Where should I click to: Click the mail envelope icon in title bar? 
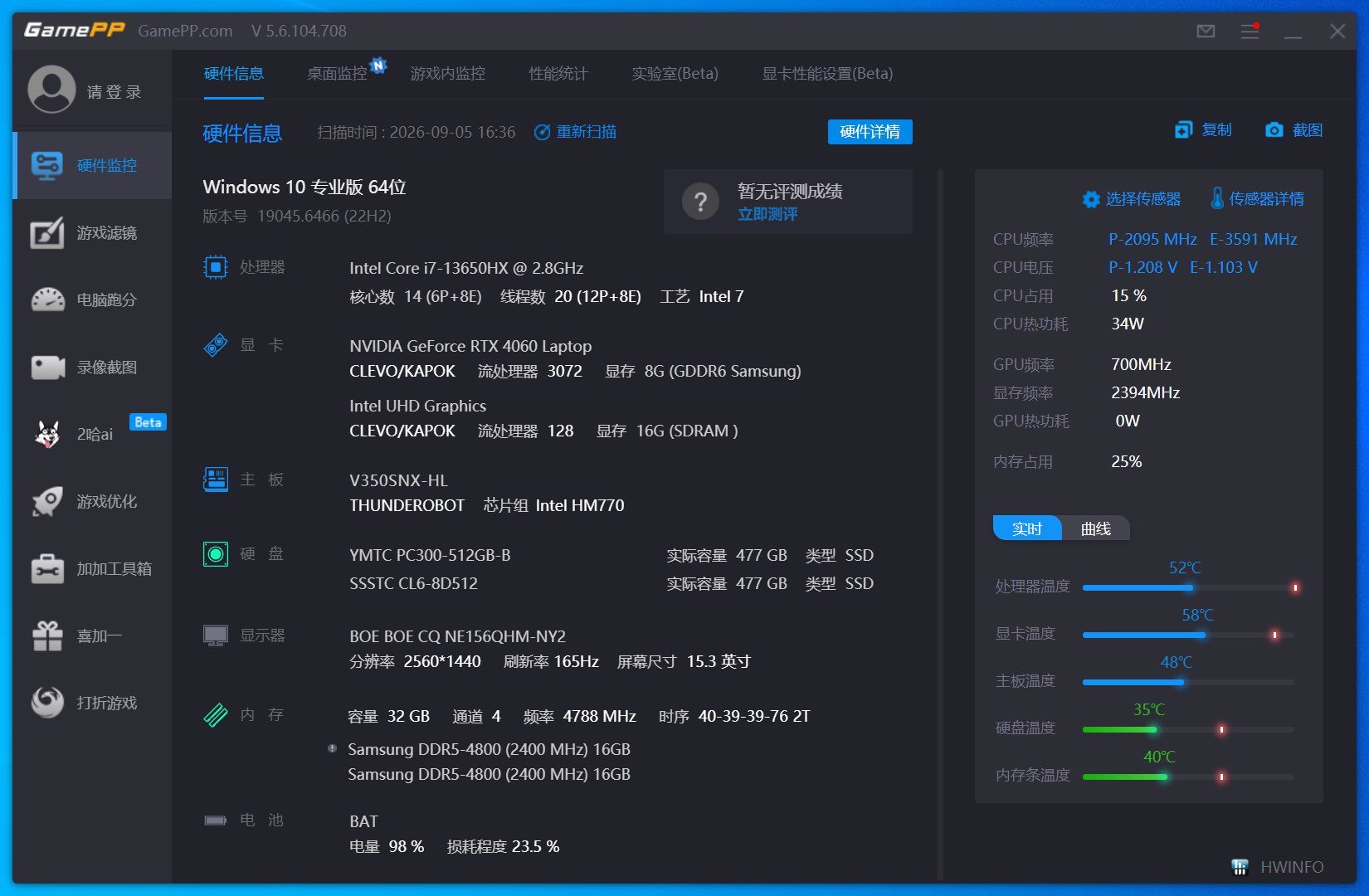(1206, 32)
